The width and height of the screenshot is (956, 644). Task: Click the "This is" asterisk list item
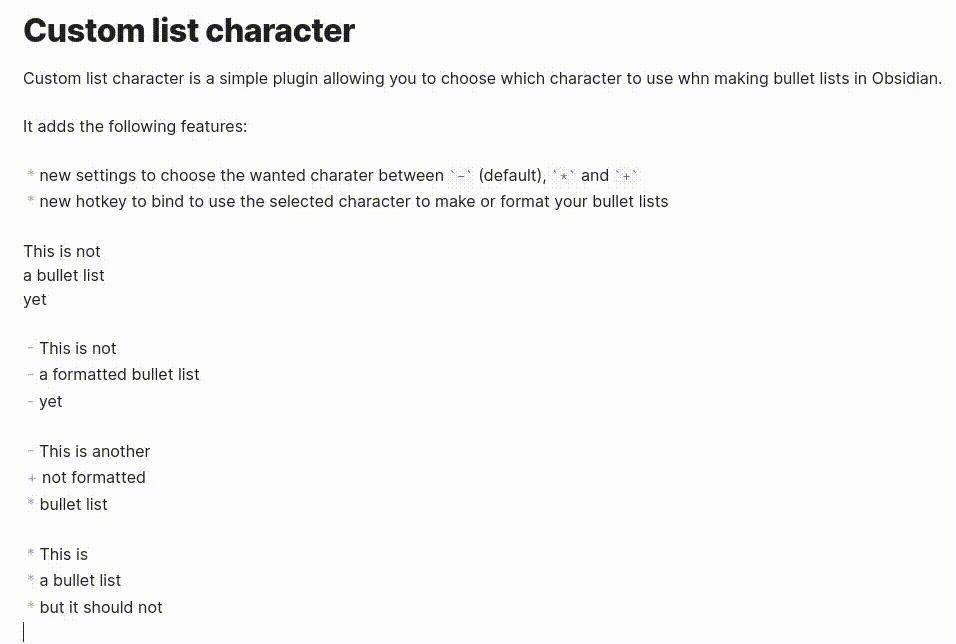(64, 554)
